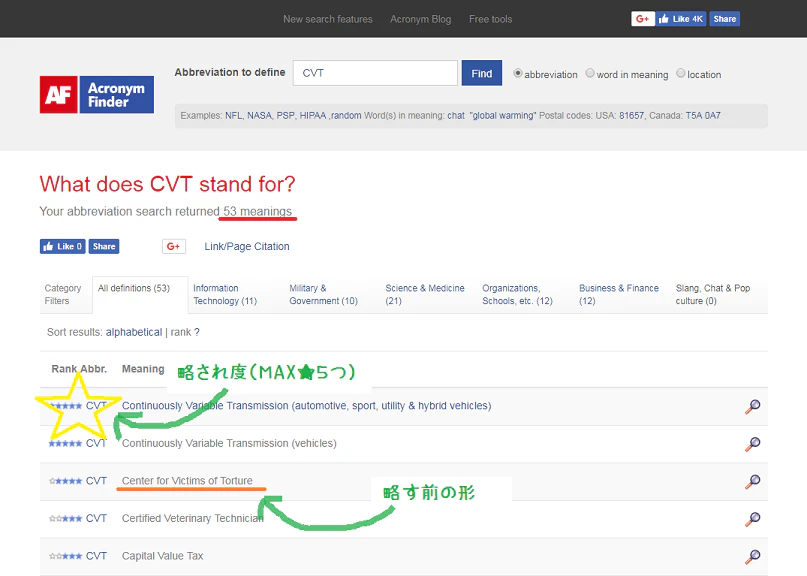The width and height of the screenshot is (807, 576).
Task: Open Link/Page Citation link
Action: (247, 247)
